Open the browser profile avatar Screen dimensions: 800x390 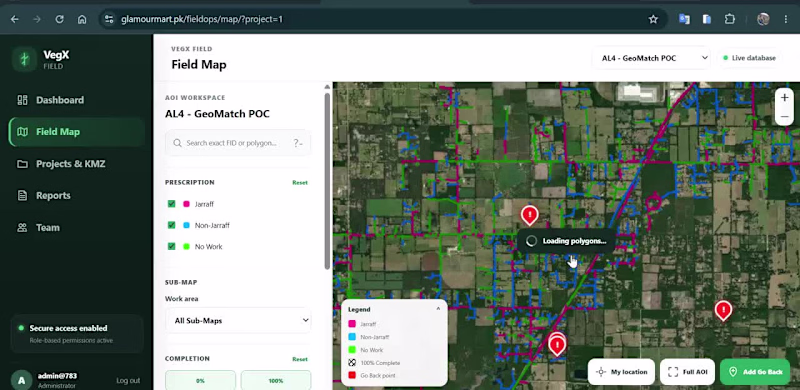[763, 19]
